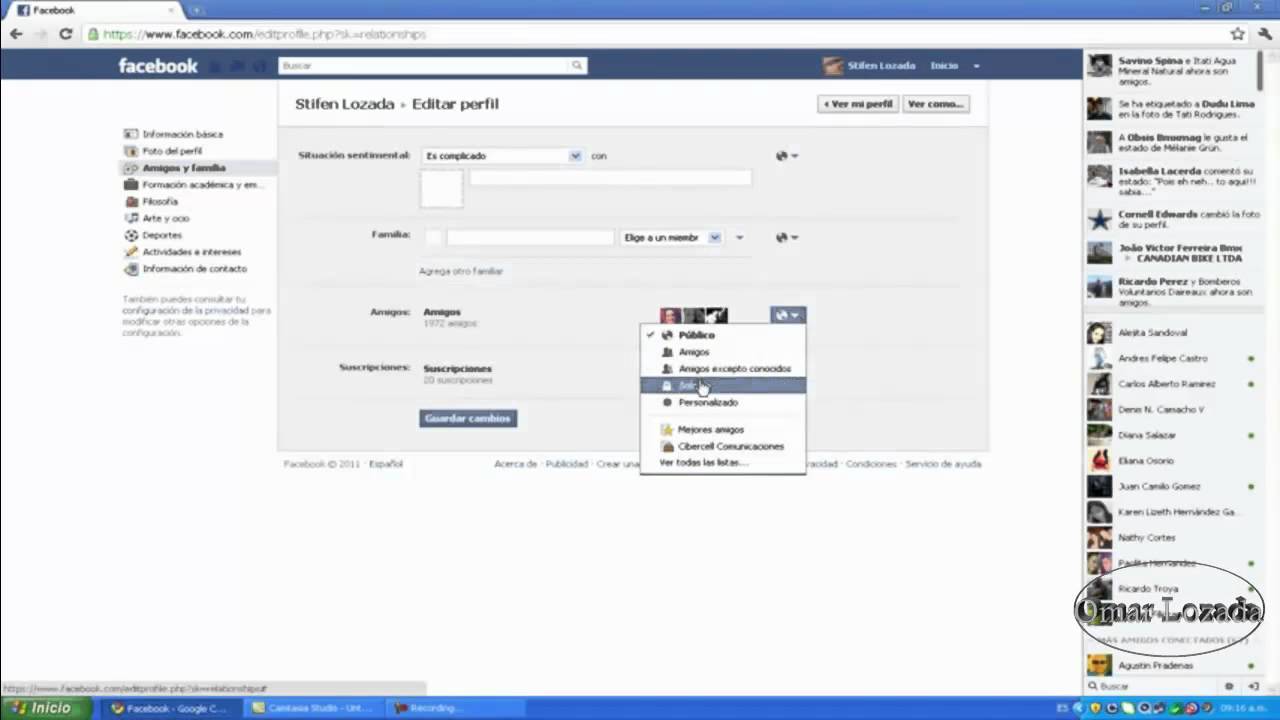
Task: Open chat with Agustin Pradenas
Action: pos(1171,666)
